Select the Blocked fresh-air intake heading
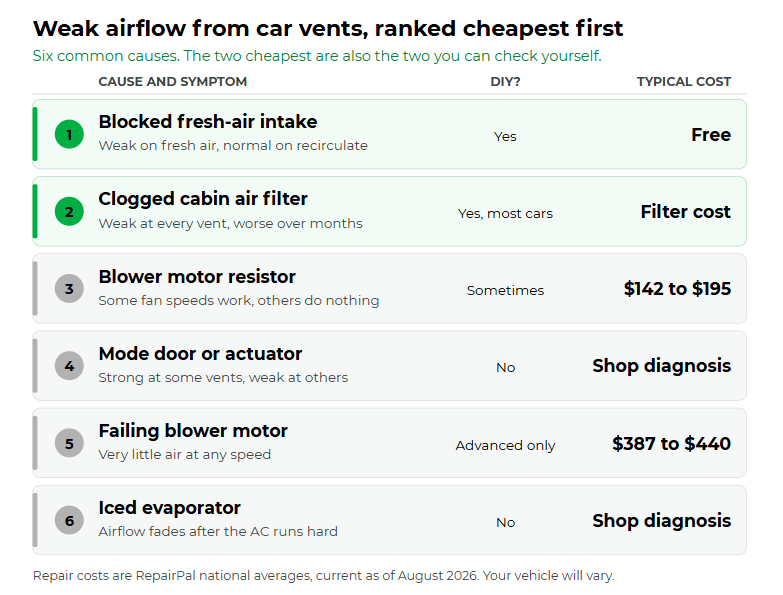This screenshot has width=783, height=595. 208,122
